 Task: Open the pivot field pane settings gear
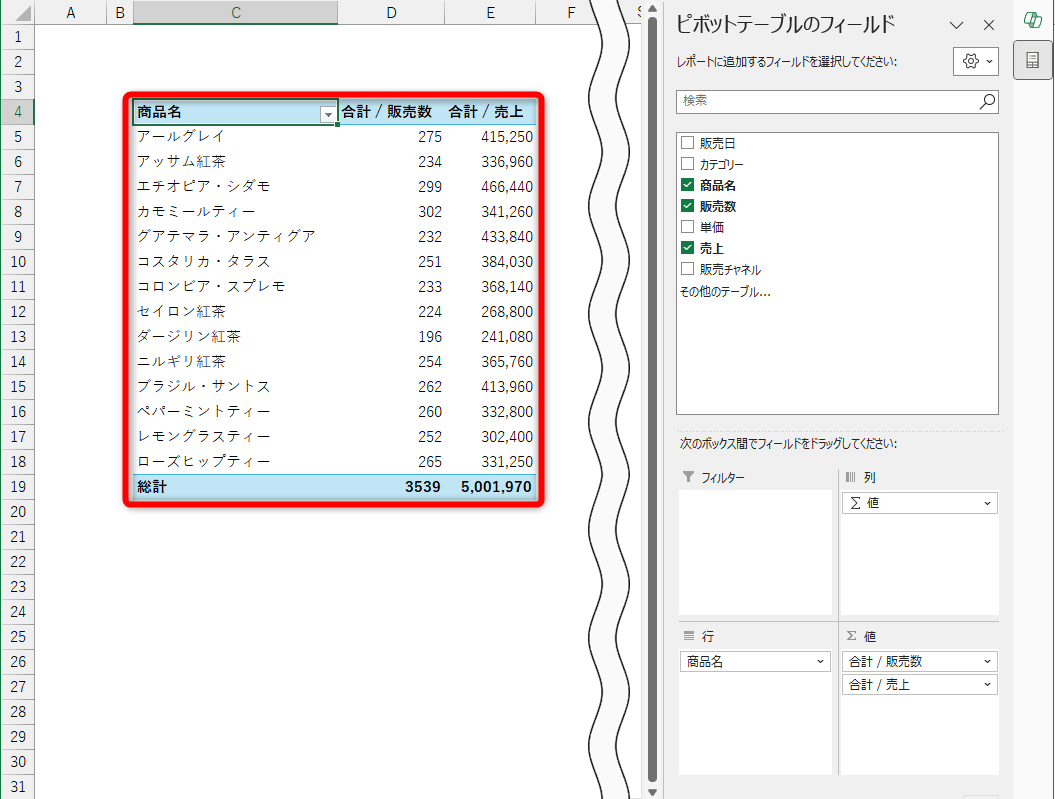[973, 61]
